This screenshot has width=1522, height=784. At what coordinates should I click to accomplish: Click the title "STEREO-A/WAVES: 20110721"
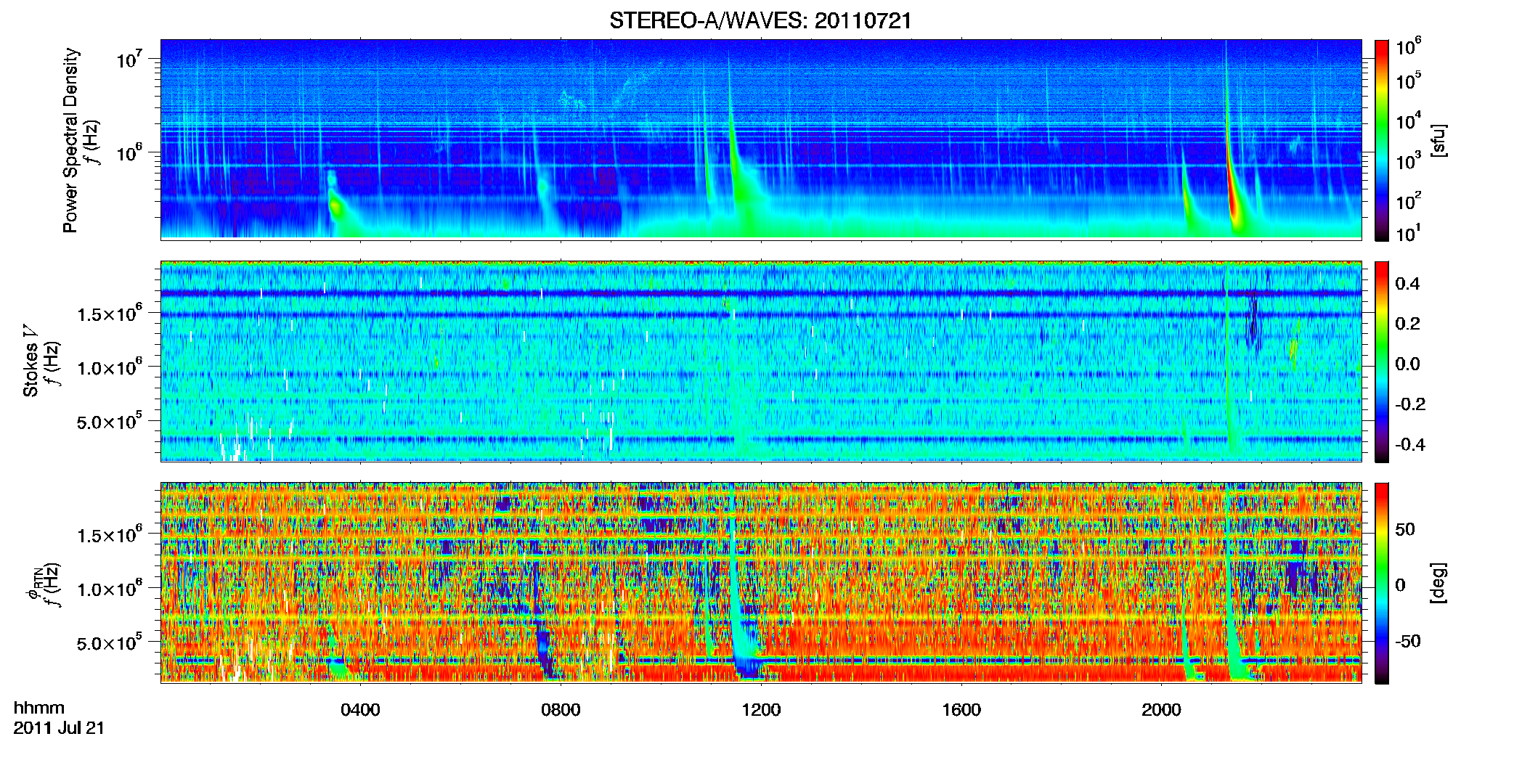[760, 20]
